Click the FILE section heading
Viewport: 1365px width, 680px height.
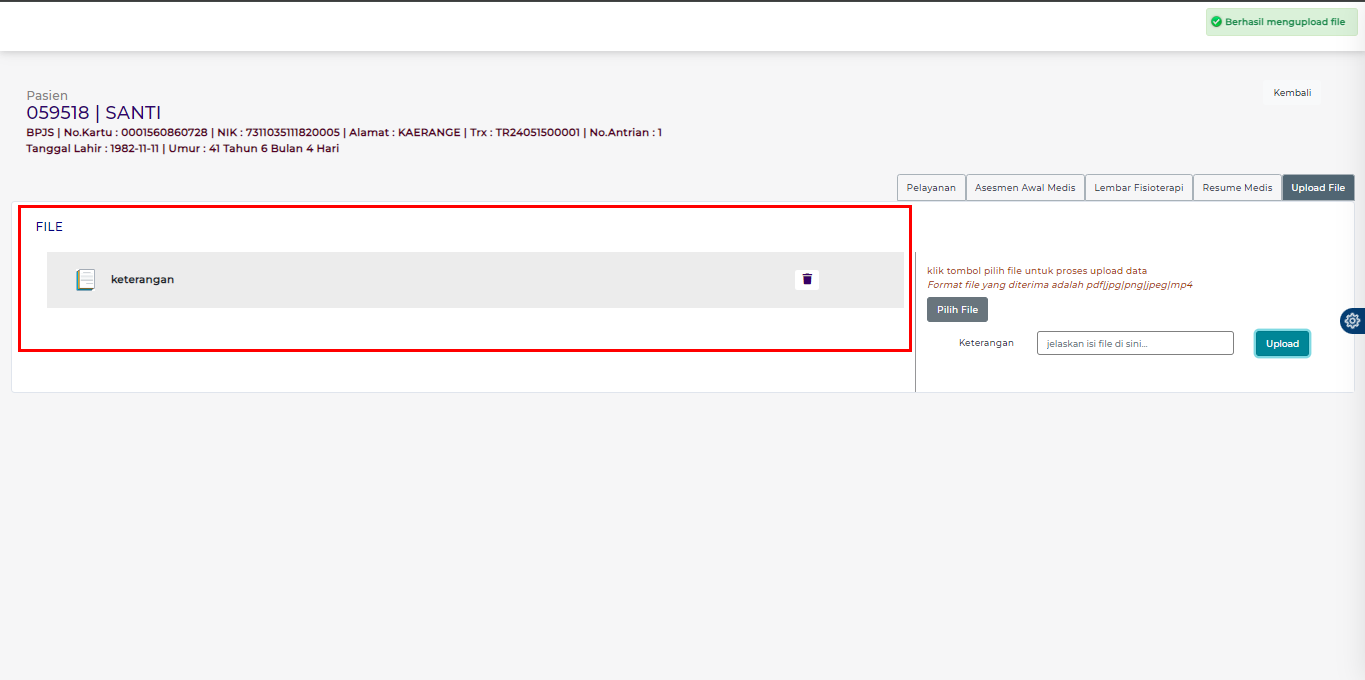tap(49, 227)
